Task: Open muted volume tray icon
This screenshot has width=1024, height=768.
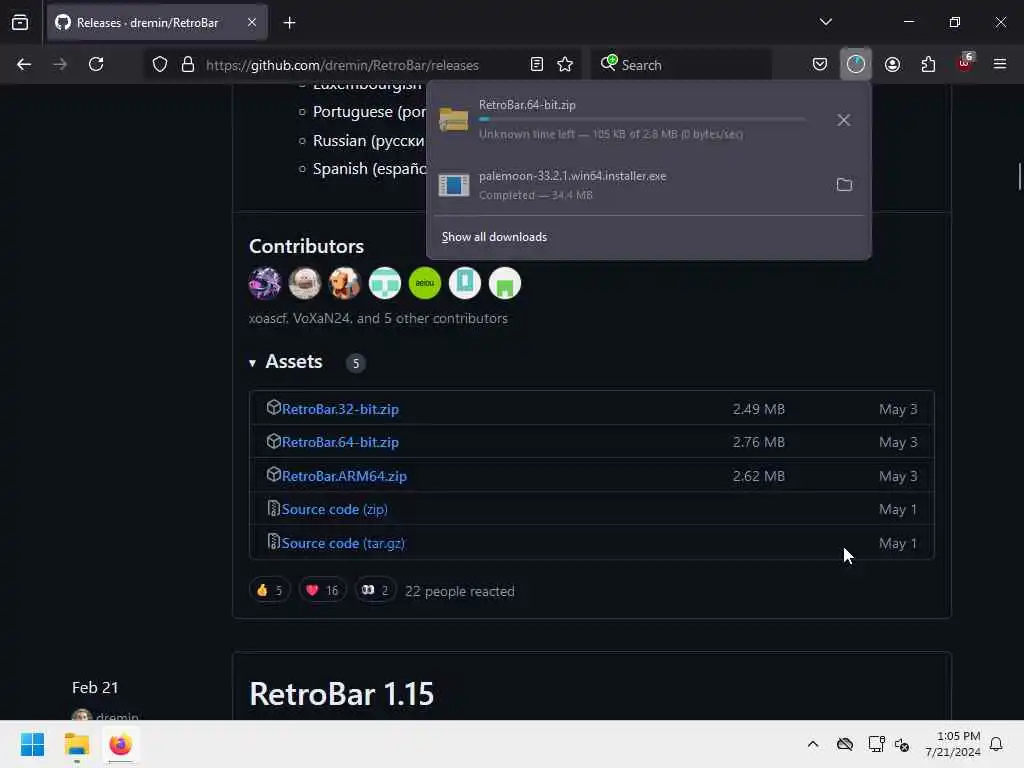Action: coord(902,744)
